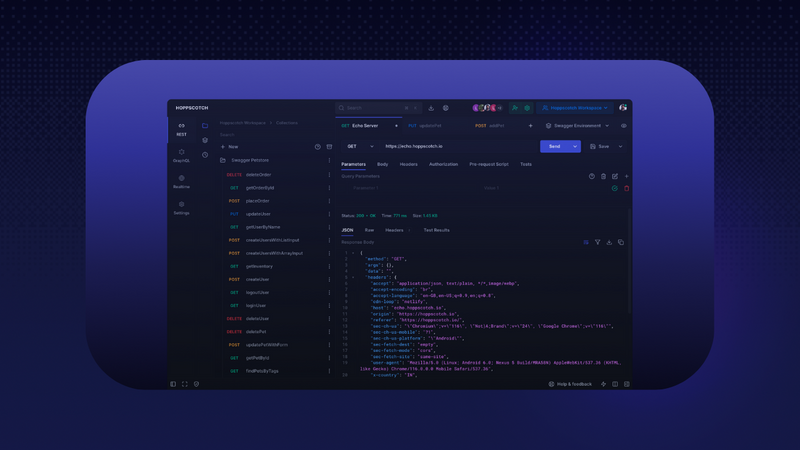Open deleteOrder request options menu
The height and width of the screenshot is (450, 800).
pos(329,174)
